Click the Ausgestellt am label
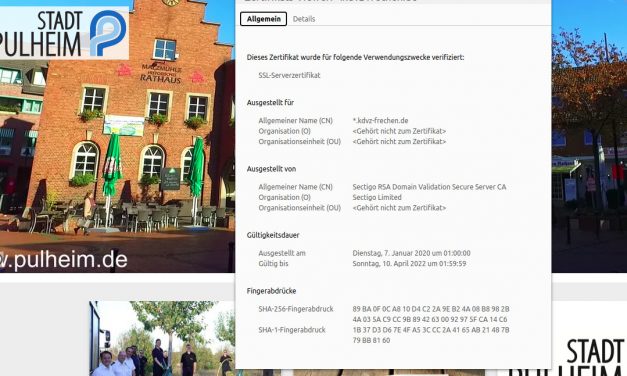The height and width of the screenshot is (376, 627). (282, 253)
